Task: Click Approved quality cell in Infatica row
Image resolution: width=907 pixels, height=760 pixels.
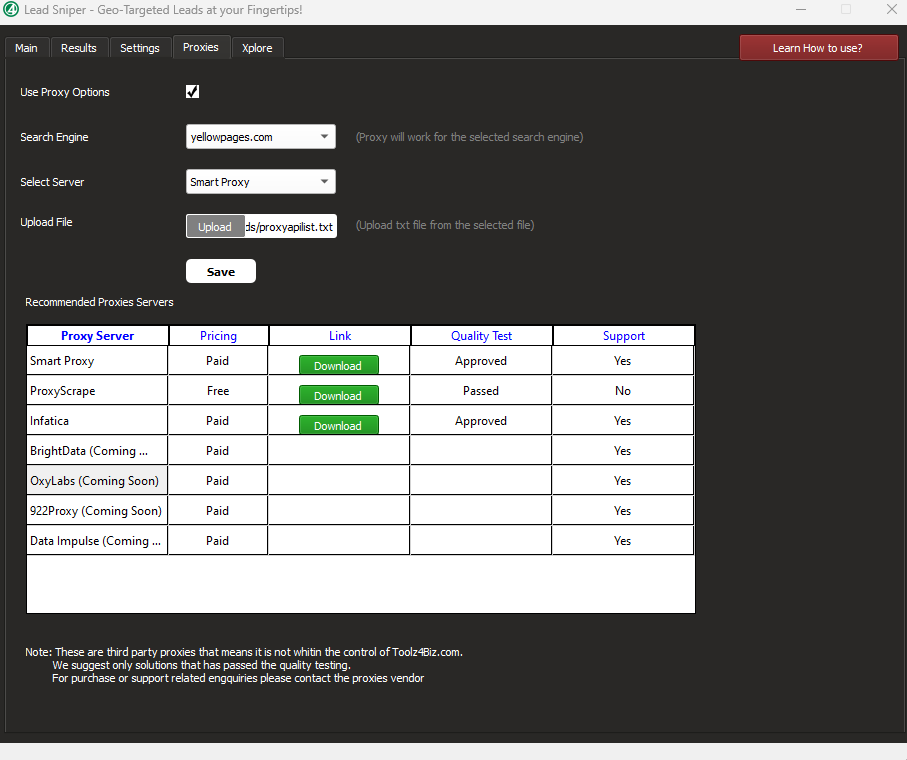Action: point(481,420)
